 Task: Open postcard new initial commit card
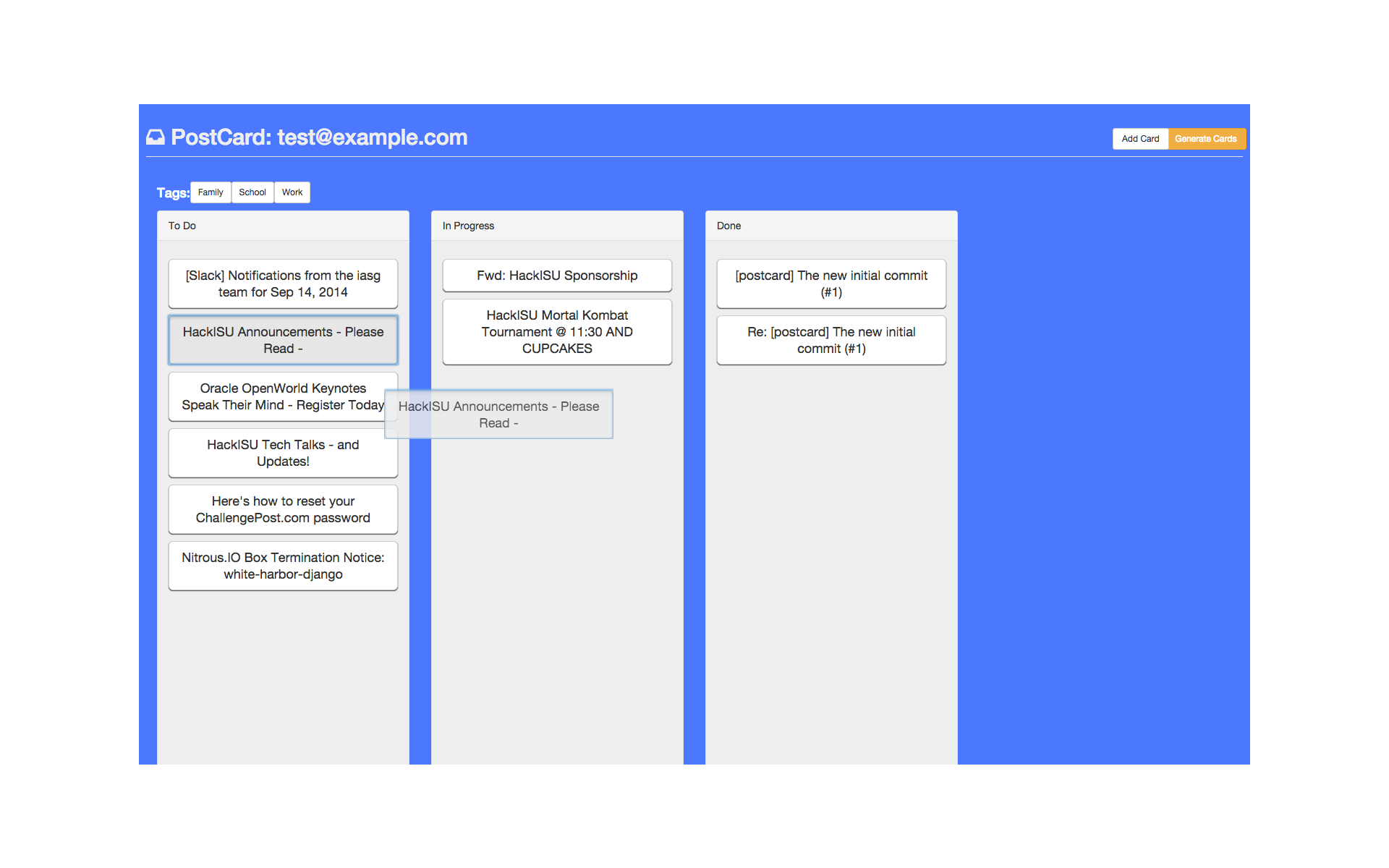[831, 284]
